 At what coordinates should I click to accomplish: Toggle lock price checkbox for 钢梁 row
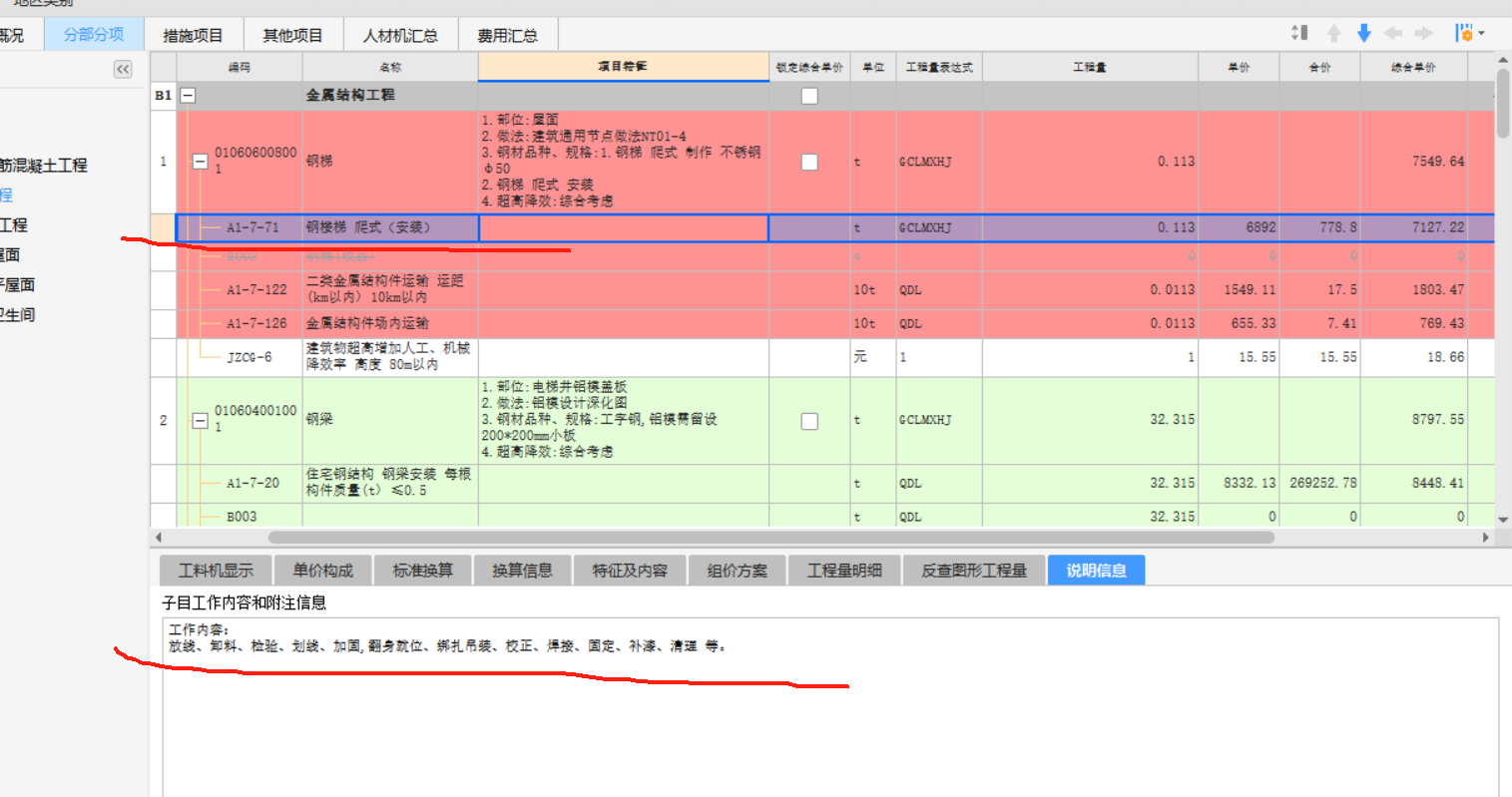coord(809,421)
